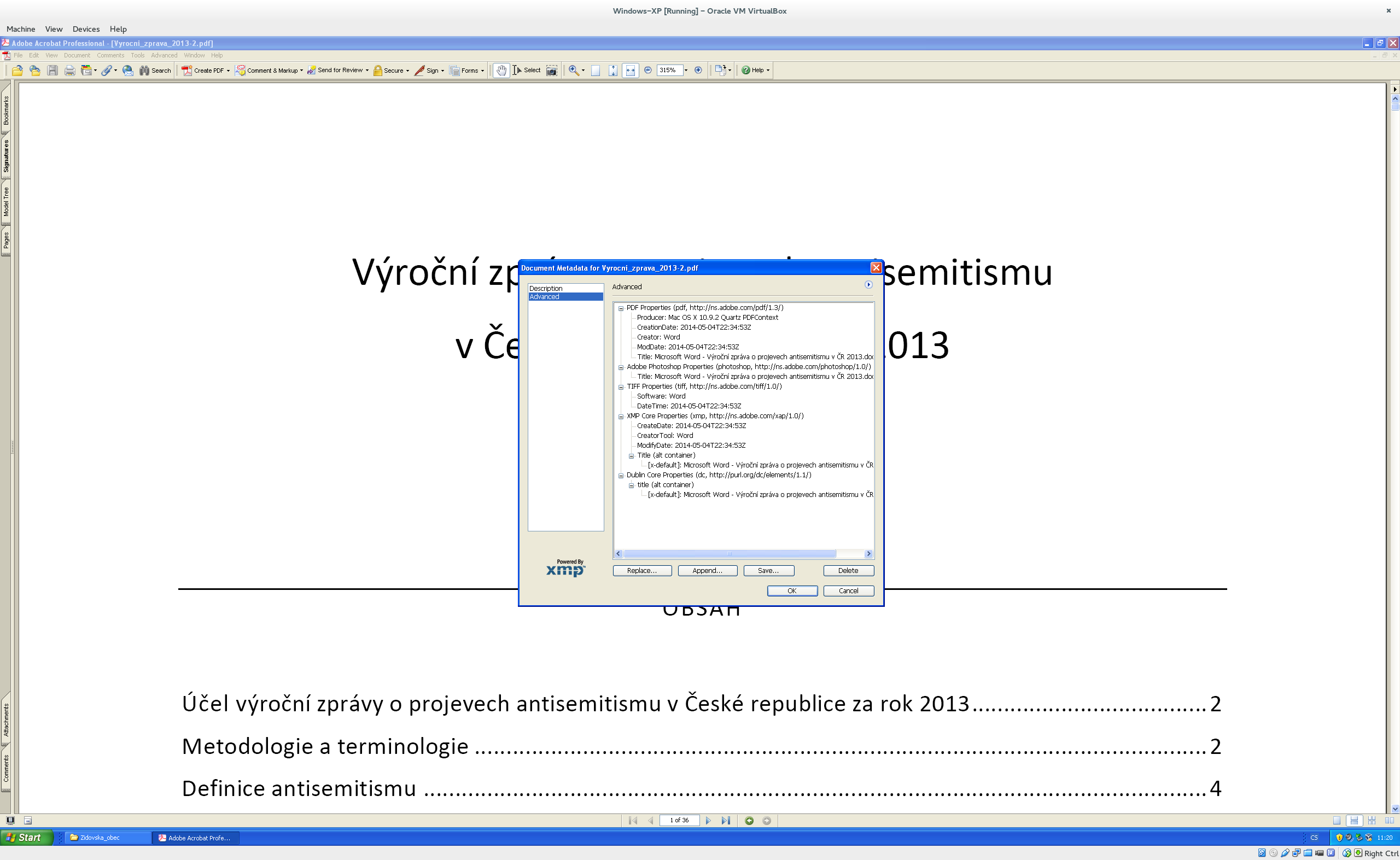Click the Print icon in Acrobat toolbar
This screenshot has height=860, width=1400.
[x=70, y=71]
